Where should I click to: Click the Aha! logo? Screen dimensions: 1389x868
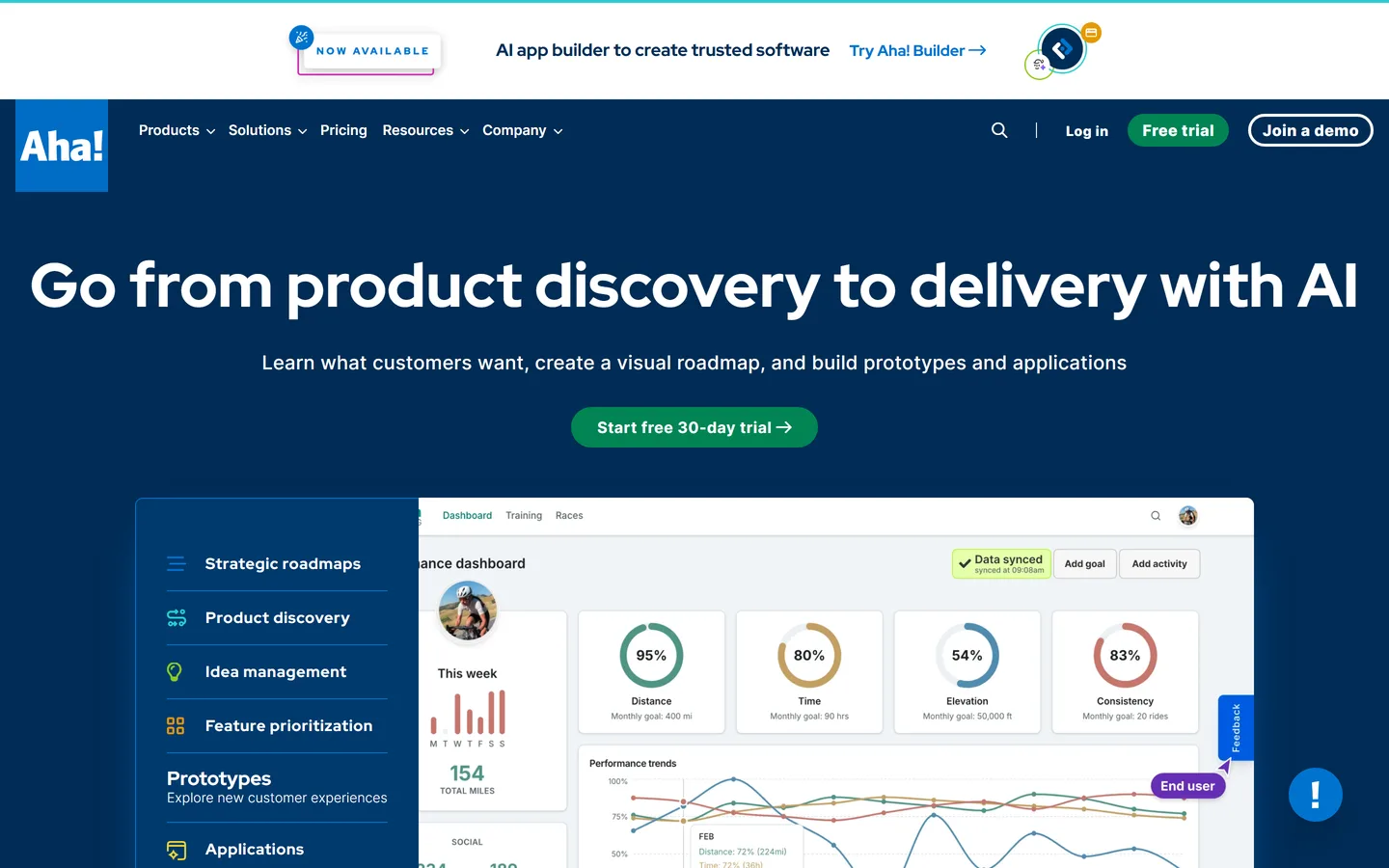[62, 146]
